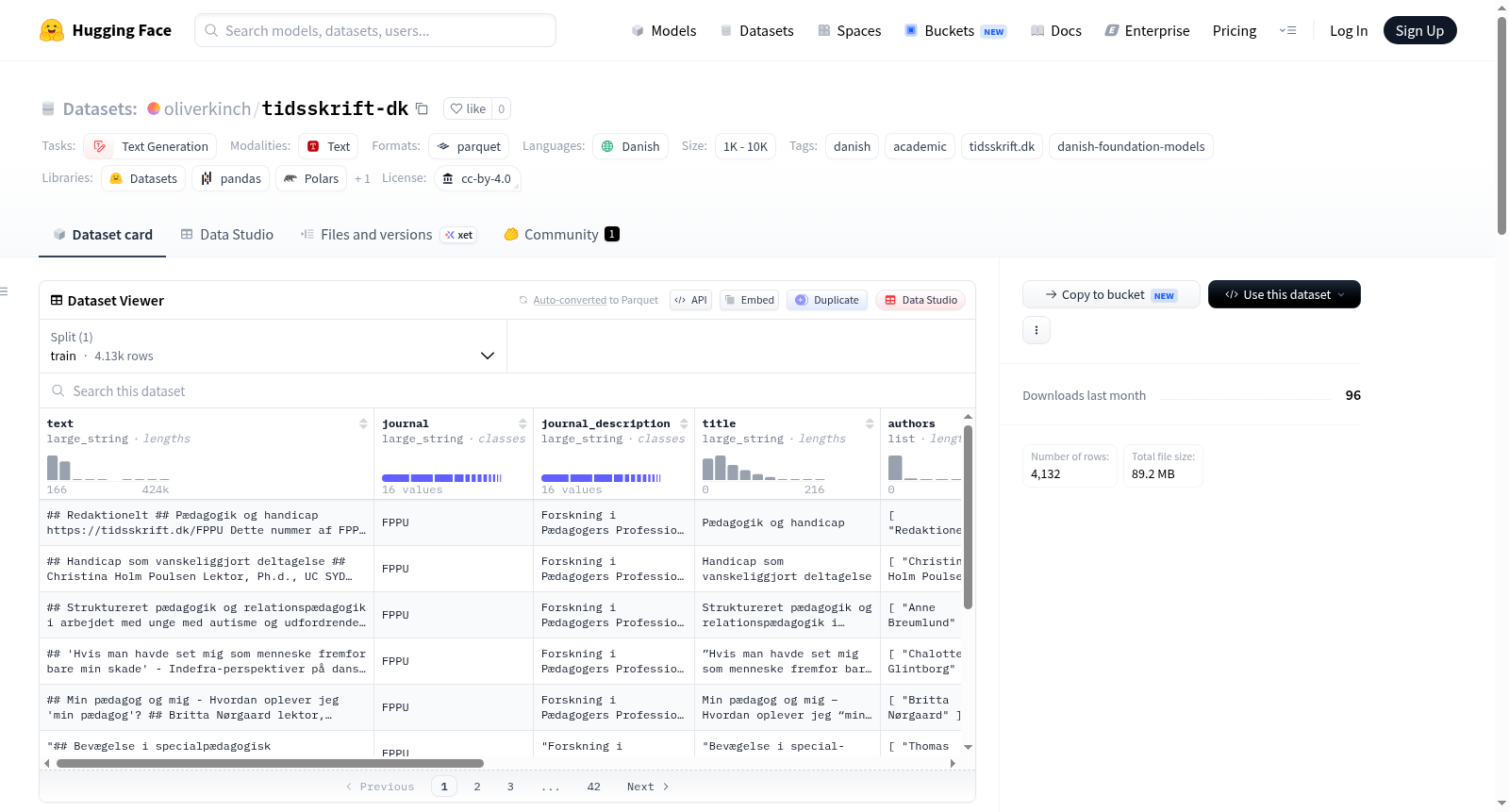
Task: Show the +1 additional libraries
Action: [x=362, y=178]
